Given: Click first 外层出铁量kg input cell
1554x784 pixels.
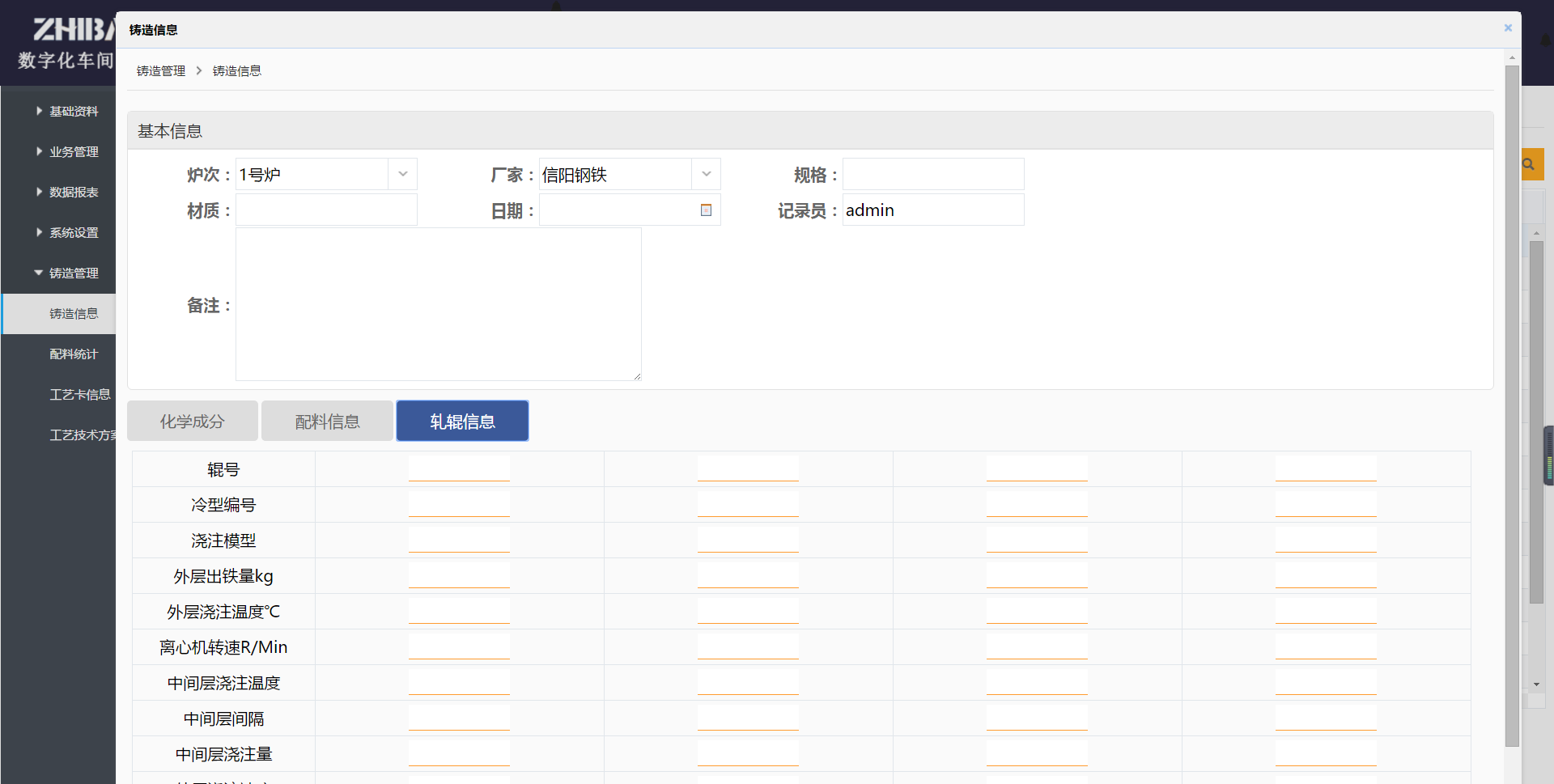Looking at the screenshot, I should [x=459, y=575].
